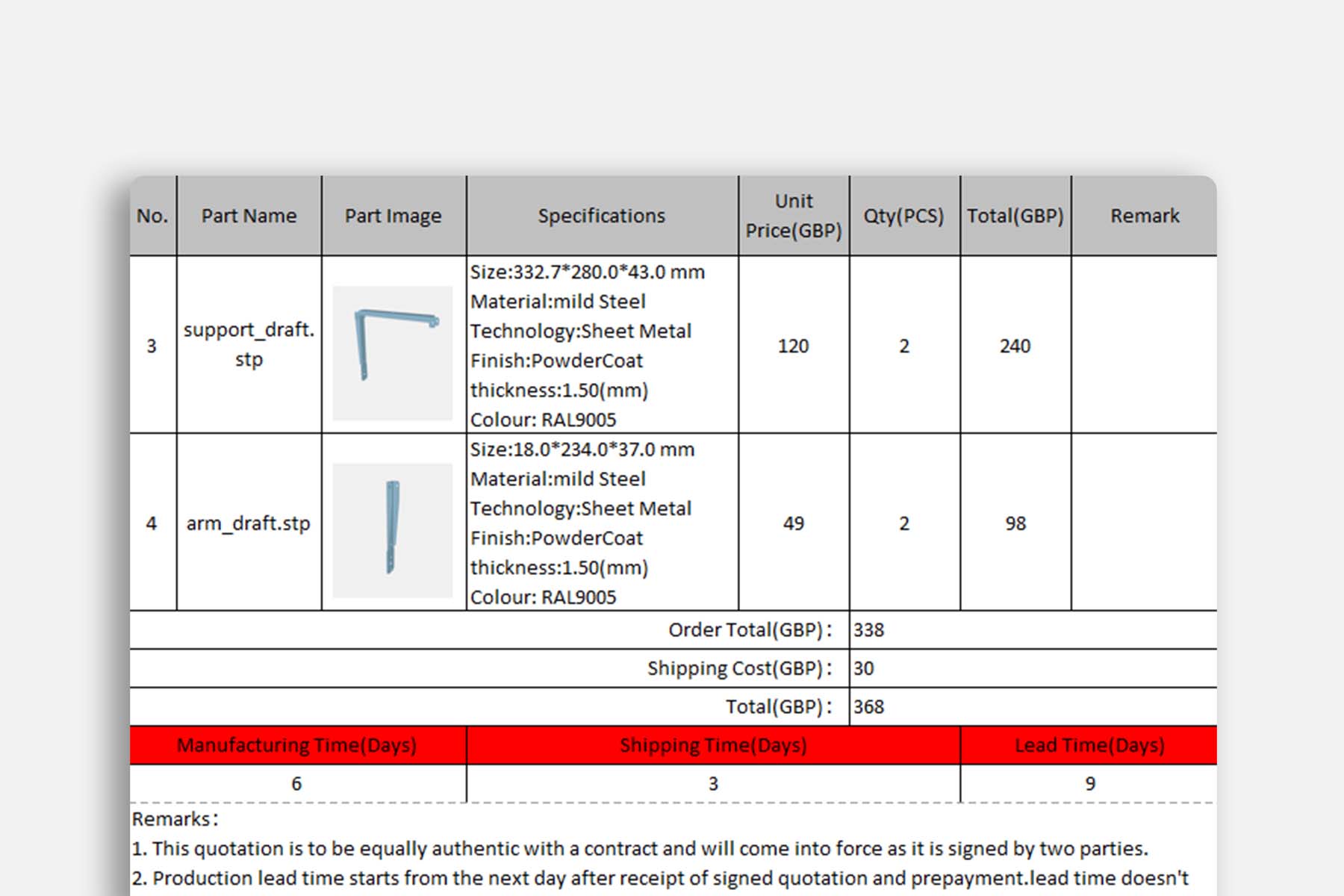Click the Shipping Cost value 30
This screenshot has width=1344, height=896.
pyautogui.click(x=862, y=668)
